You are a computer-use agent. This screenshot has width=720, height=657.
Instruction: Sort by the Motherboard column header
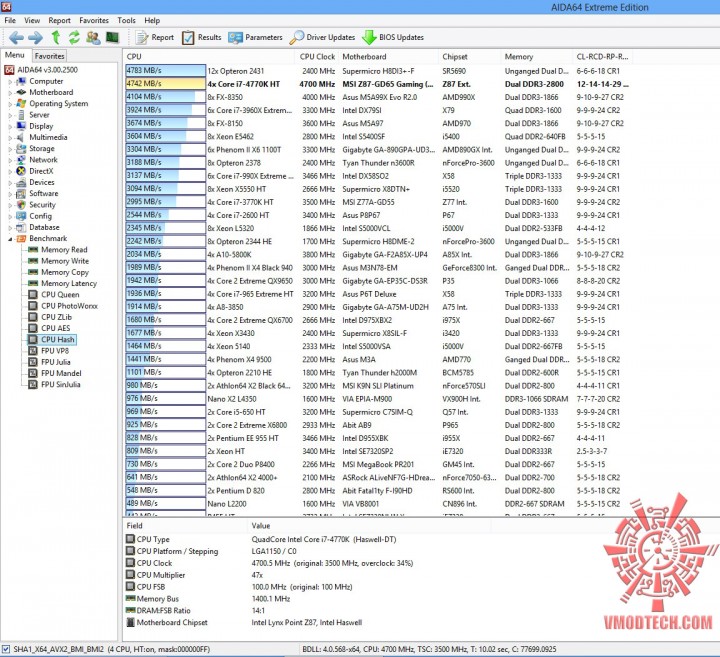[x=389, y=57]
